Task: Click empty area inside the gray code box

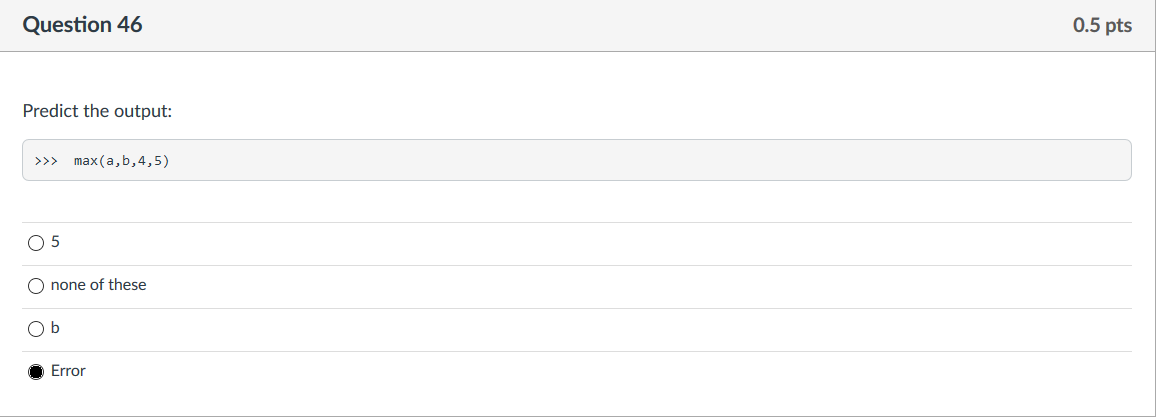Action: pyautogui.click(x=649, y=160)
